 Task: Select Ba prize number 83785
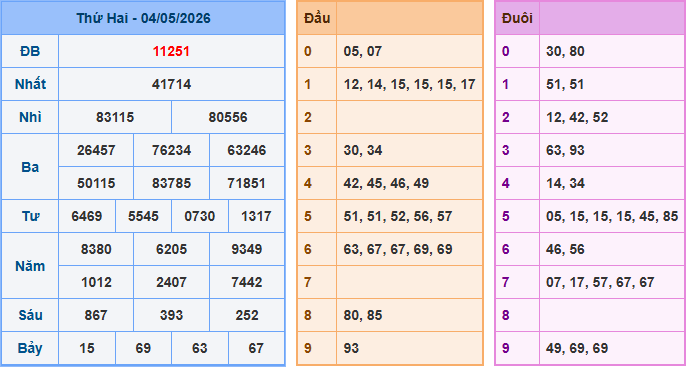click(x=172, y=183)
